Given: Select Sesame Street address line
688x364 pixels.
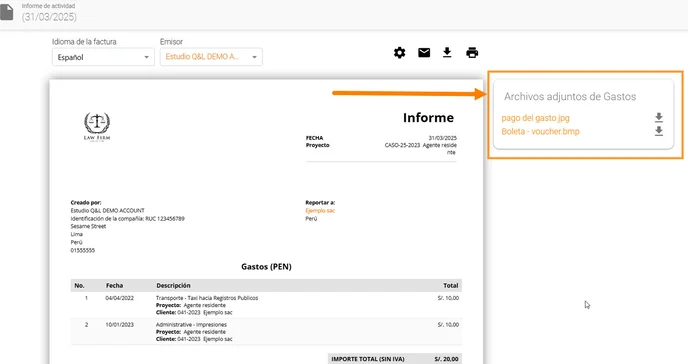Looking at the screenshot, I should [x=88, y=226].
